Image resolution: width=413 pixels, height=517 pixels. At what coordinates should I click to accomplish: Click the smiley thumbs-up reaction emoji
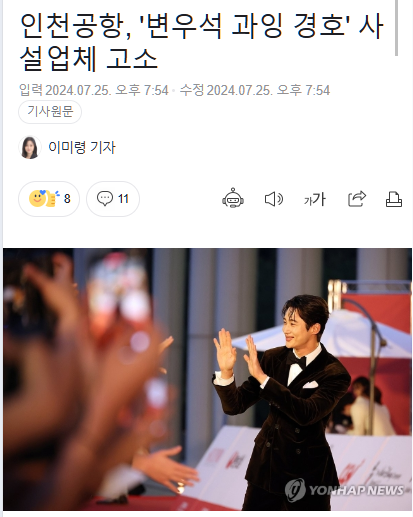(44, 198)
